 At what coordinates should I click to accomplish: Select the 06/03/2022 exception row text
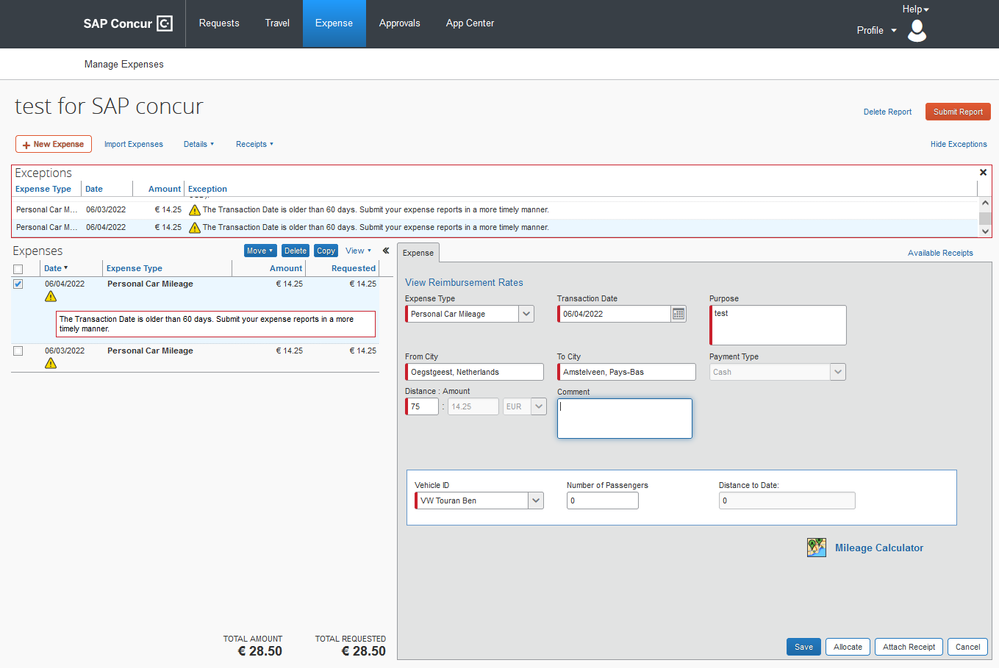click(375, 210)
